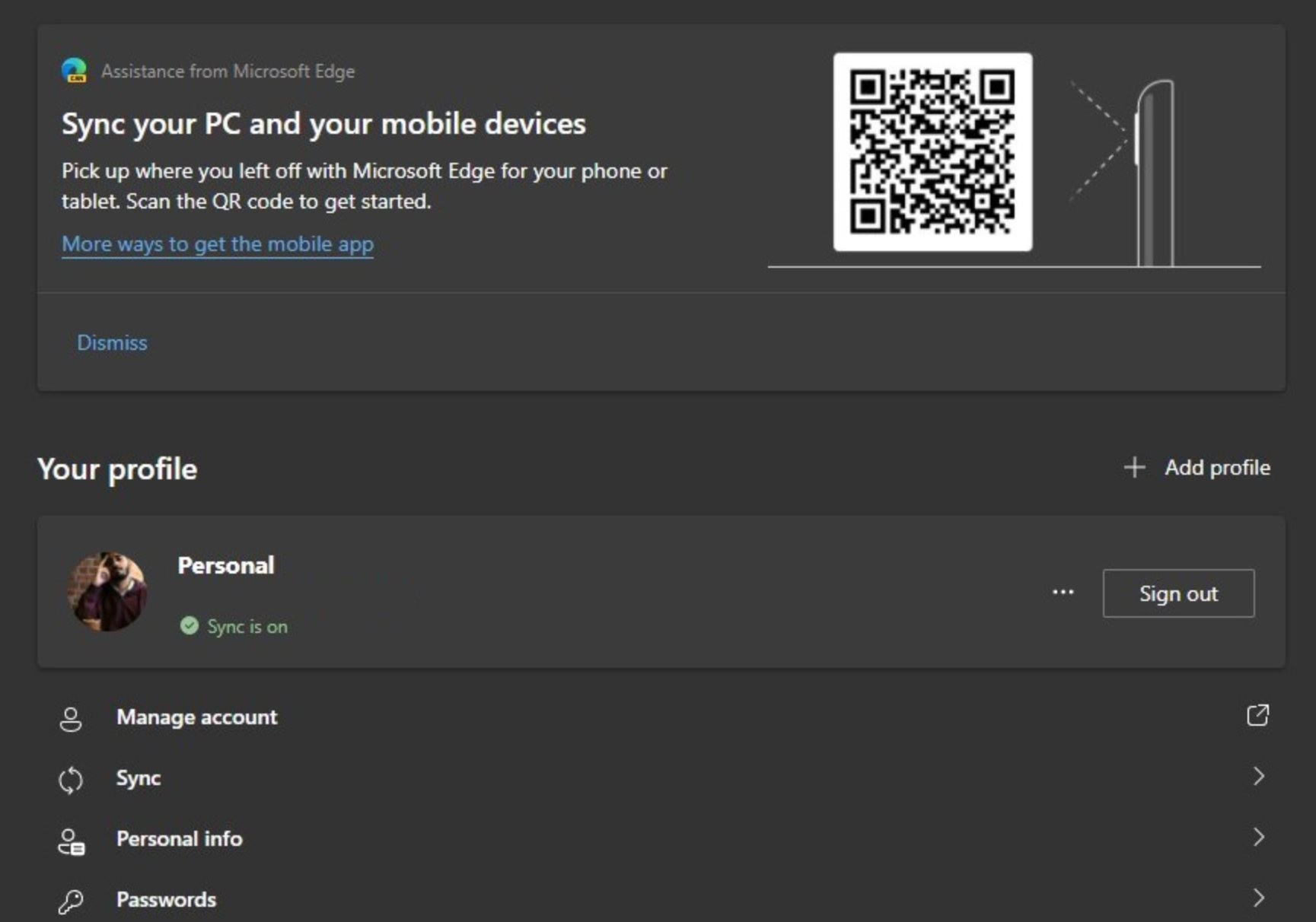Expand Personal info via its chevron
Screen dimensions: 1316x922
1258,837
